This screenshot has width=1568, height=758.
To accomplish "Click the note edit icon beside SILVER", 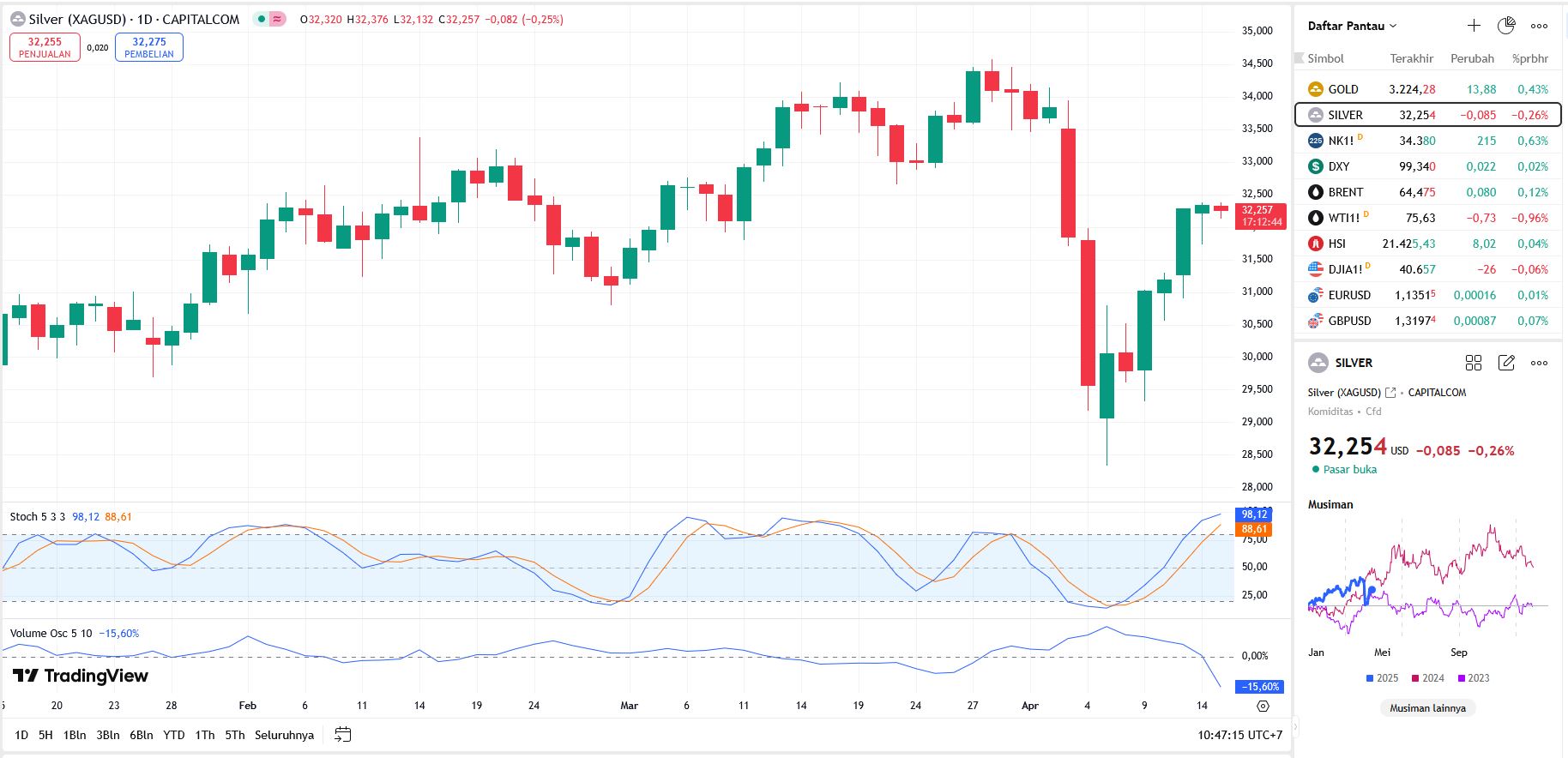I will pos(1506,363).
